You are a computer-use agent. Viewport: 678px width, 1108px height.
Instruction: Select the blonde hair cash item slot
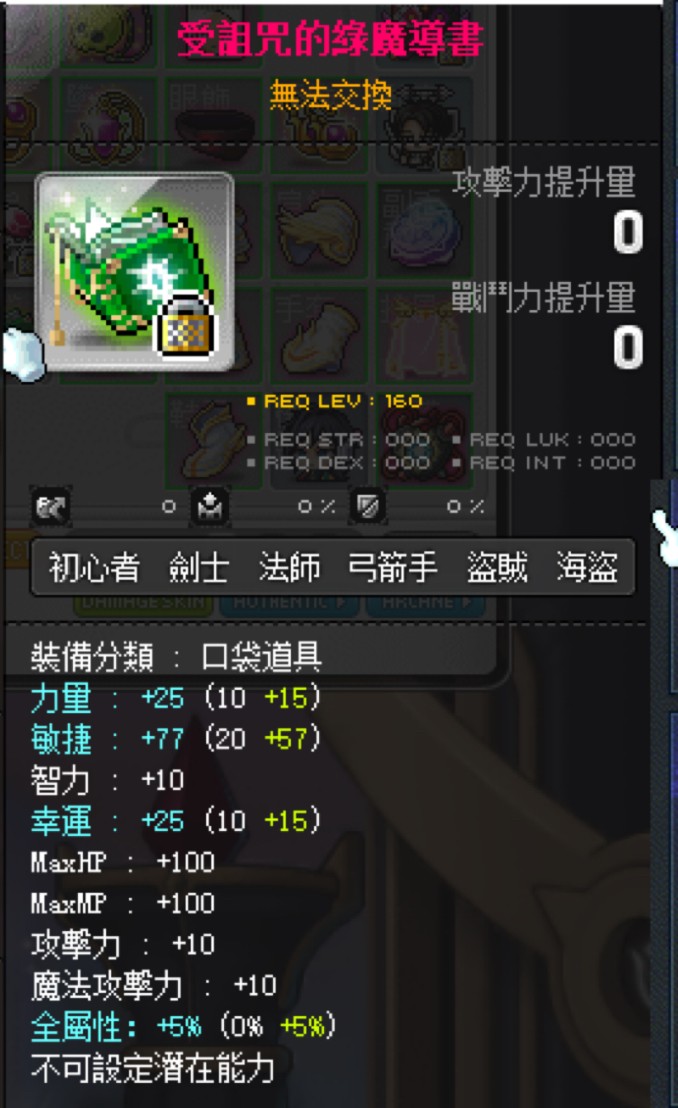coord(318,230)
